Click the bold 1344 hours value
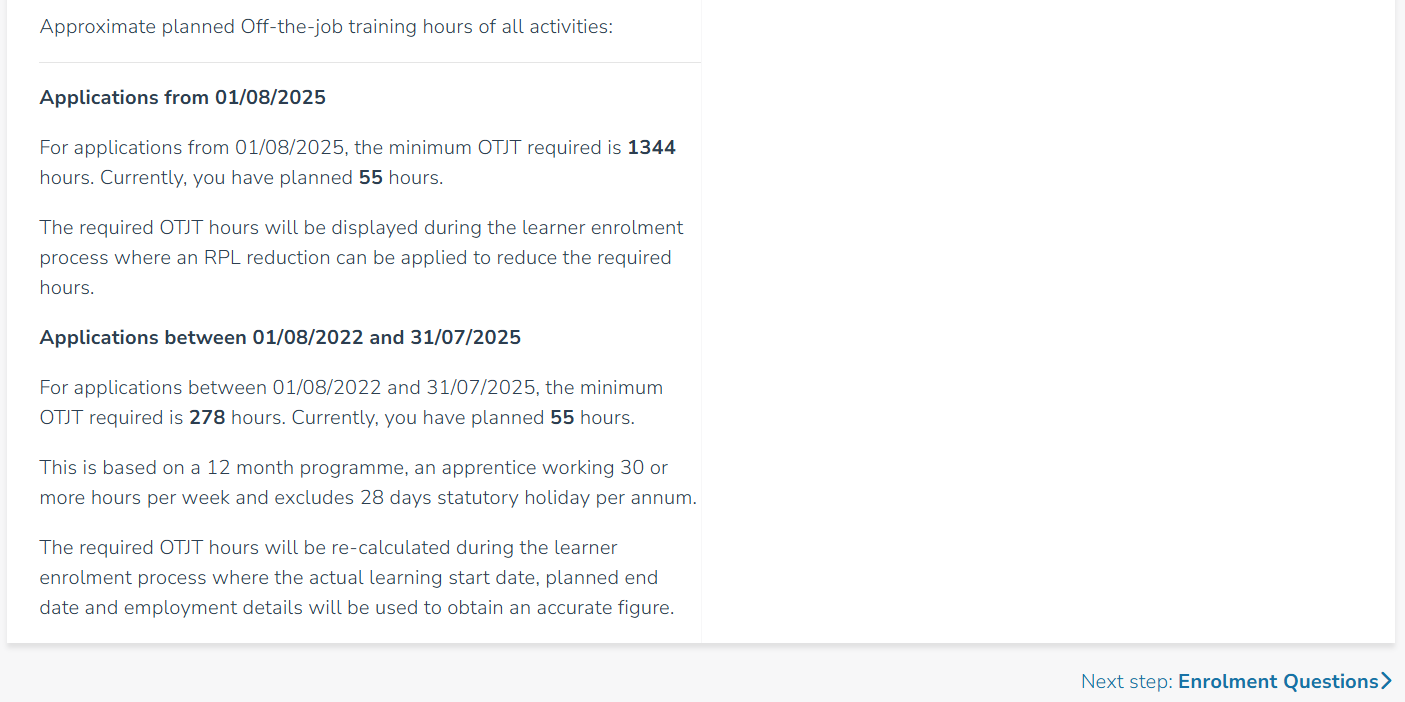 (x=651, y=147)
